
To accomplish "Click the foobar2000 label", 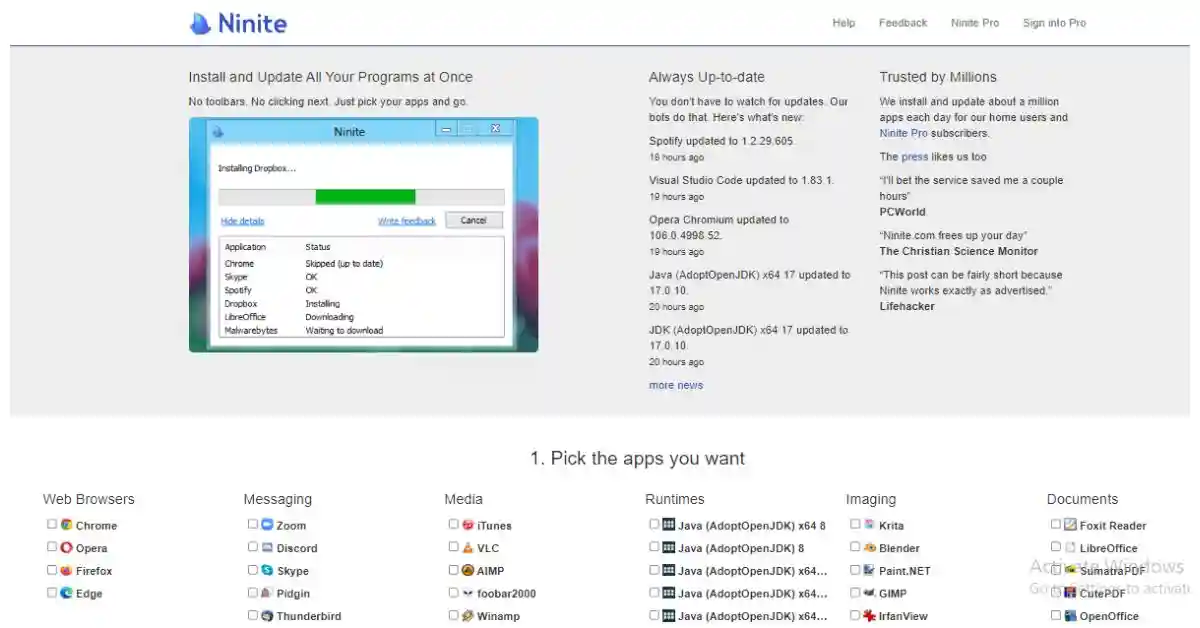I will [x=506, y=594].
